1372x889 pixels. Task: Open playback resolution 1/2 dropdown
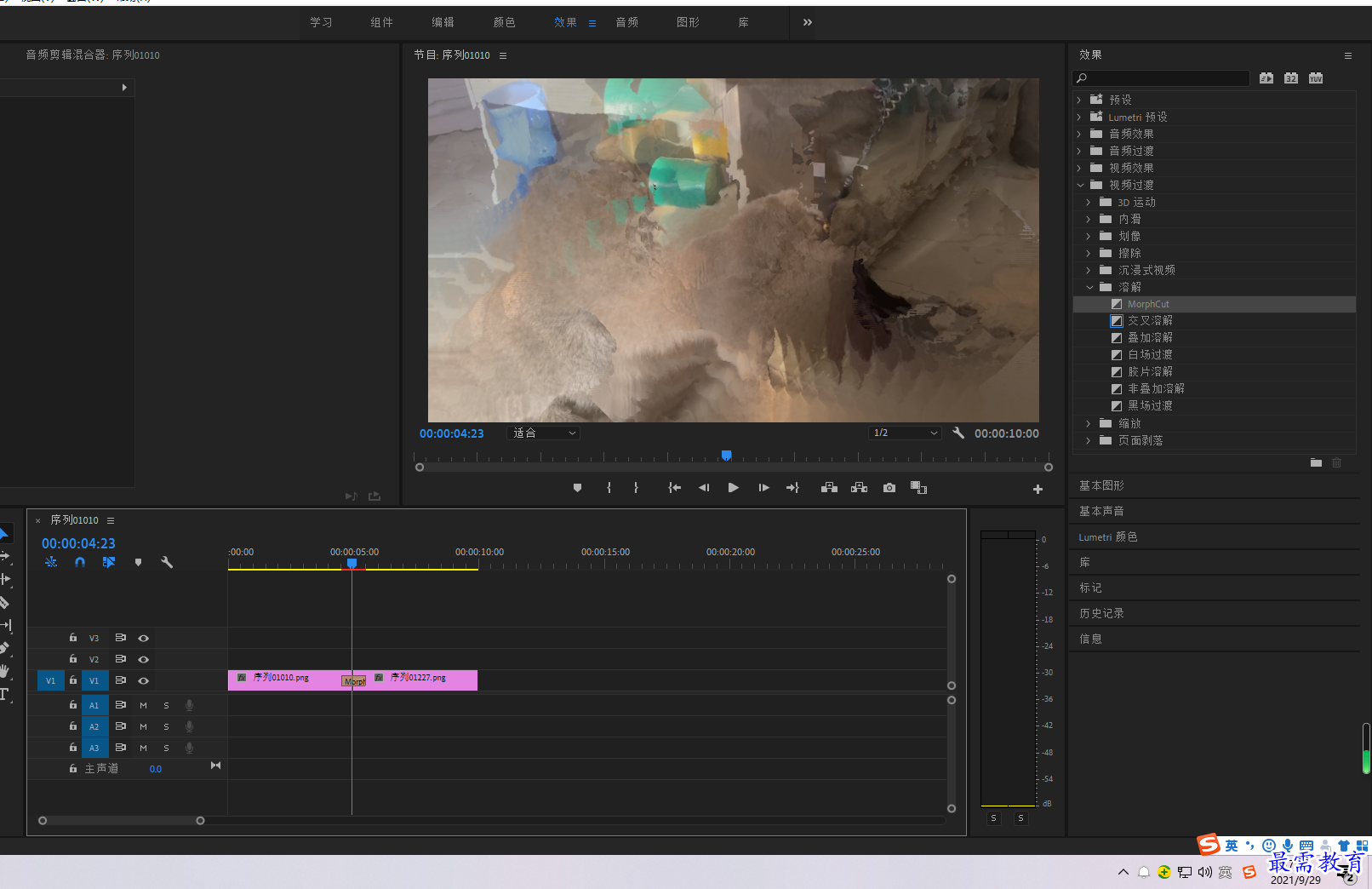pos(905,433)
